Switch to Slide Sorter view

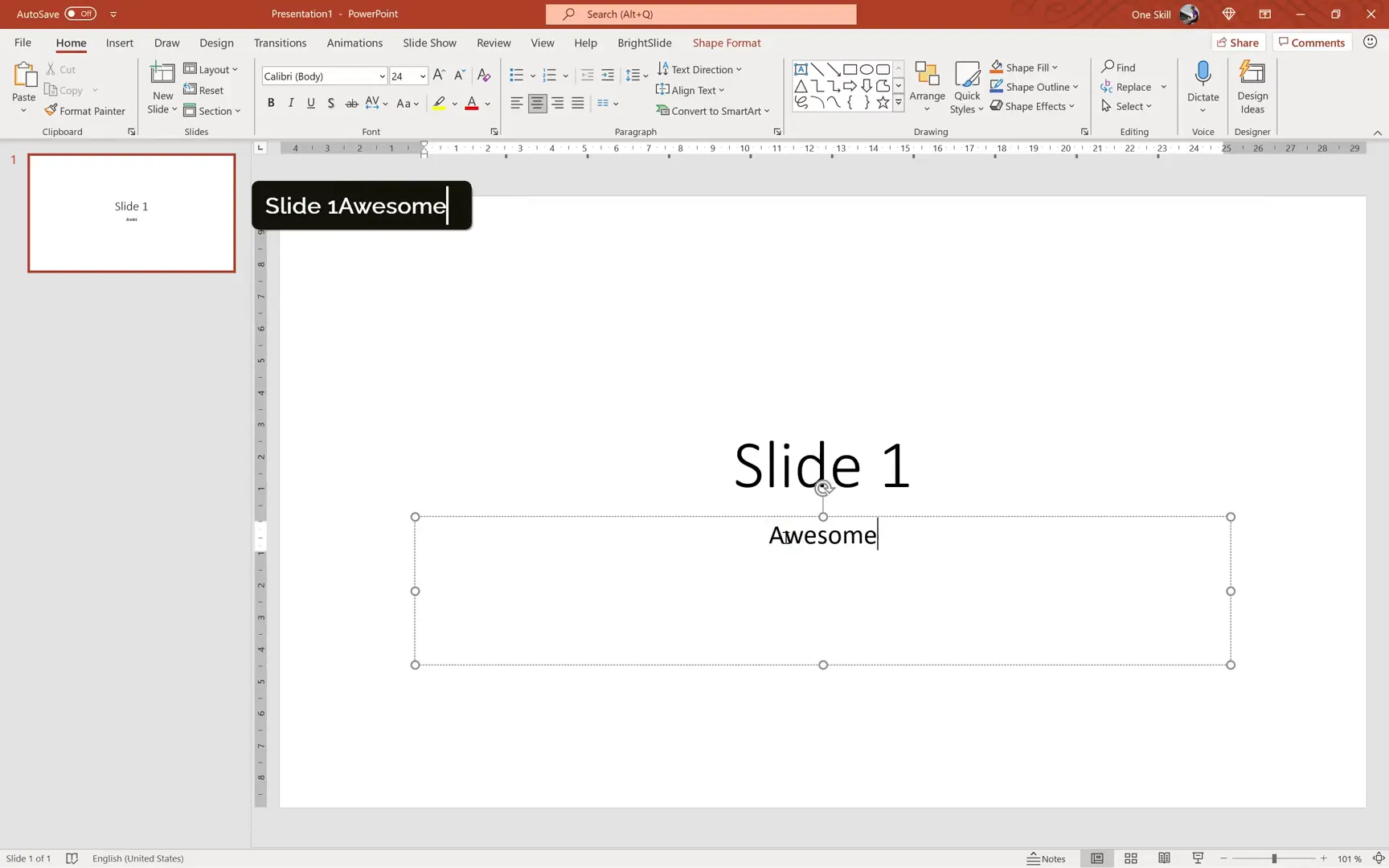tap(1131, 858)
